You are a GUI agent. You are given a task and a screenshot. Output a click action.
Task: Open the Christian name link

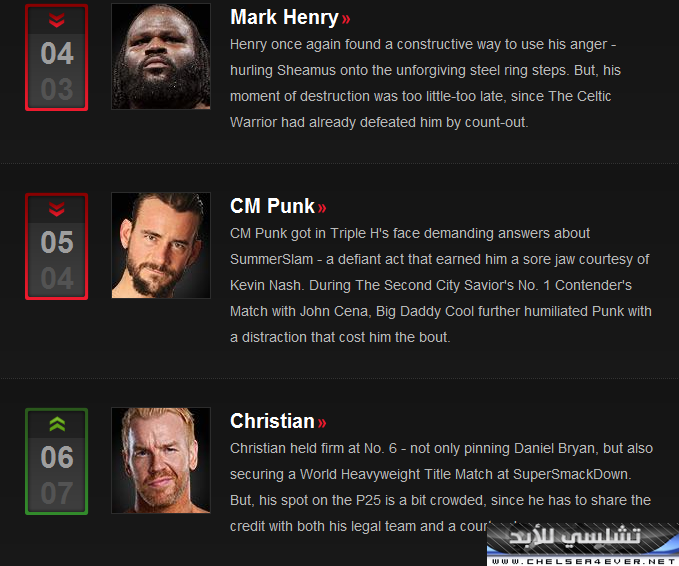pyautogui.click(x=272, y=421)
